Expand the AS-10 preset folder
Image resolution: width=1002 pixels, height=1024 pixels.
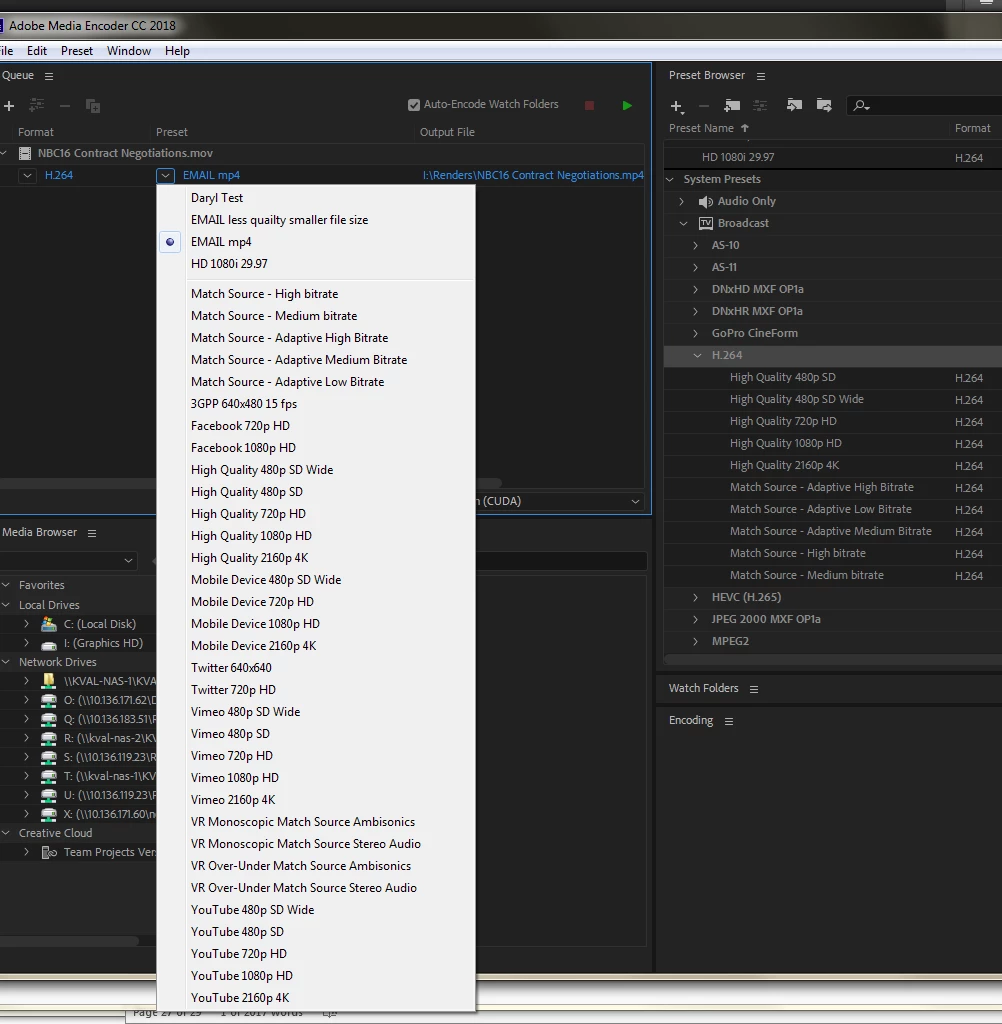(696, 246)
